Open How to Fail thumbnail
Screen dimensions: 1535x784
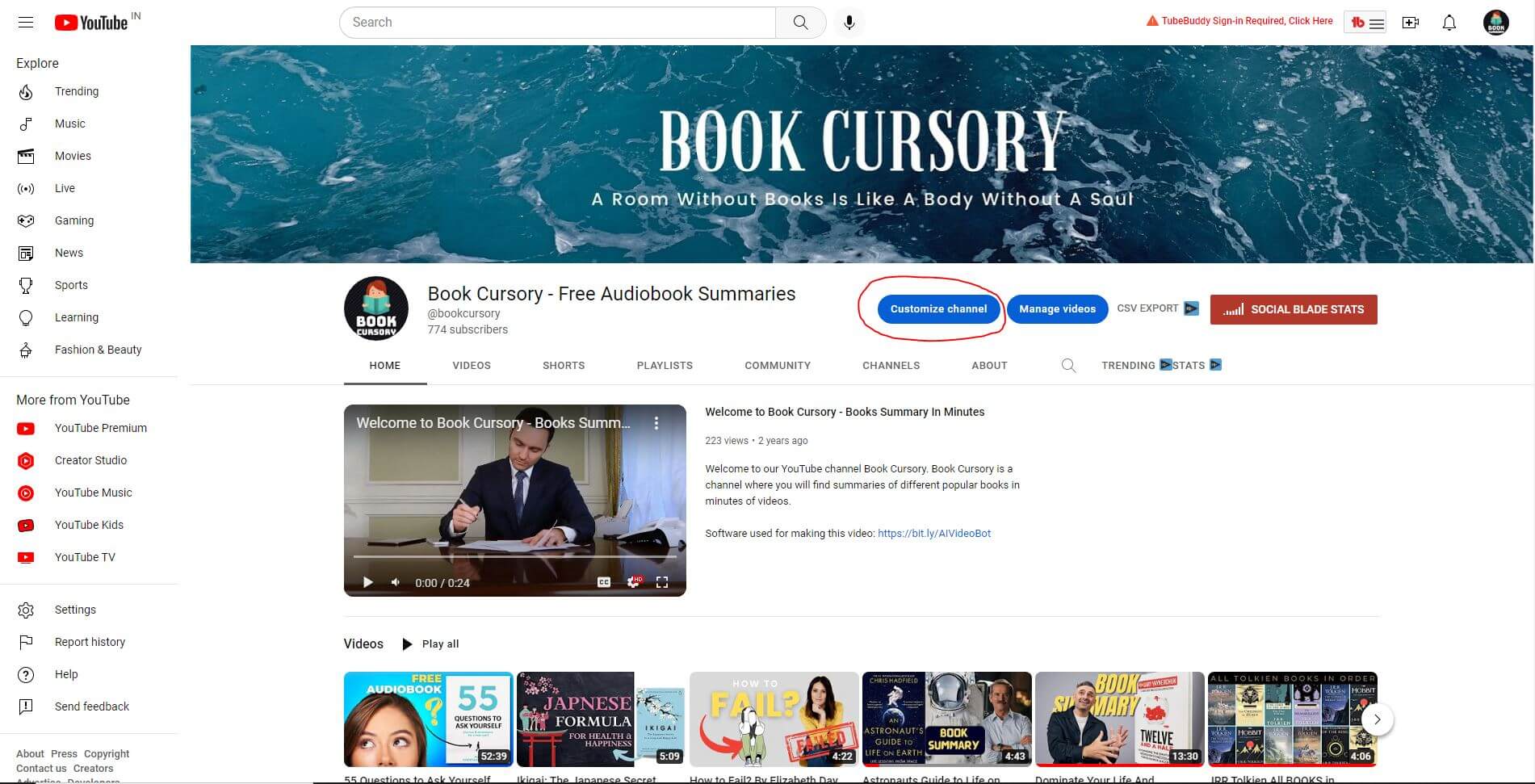pyautogui.click(x=774, y=719)
